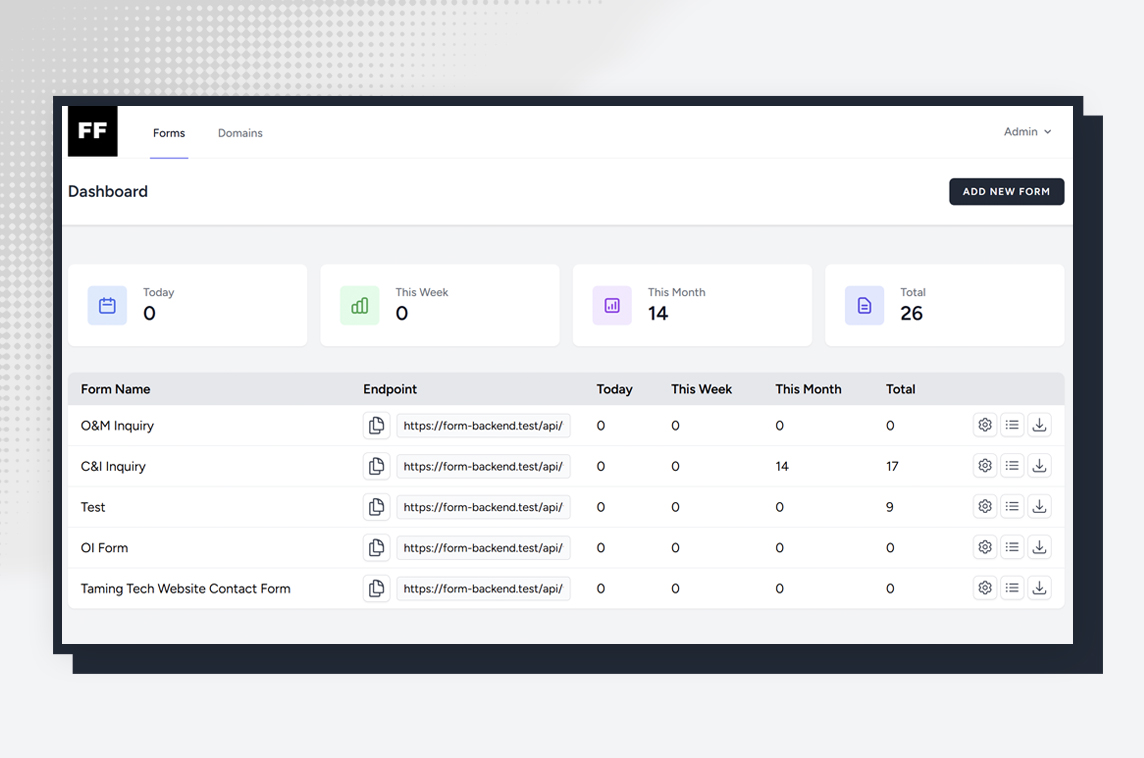View submissions list for OI Form
The height and width of the screenshot is (758, 1144).
click(1012, 548)
